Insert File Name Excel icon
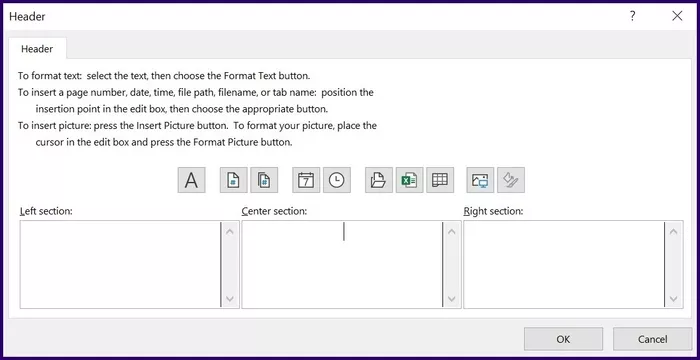This screenshot has width=700, height=360. coord(409,180)
